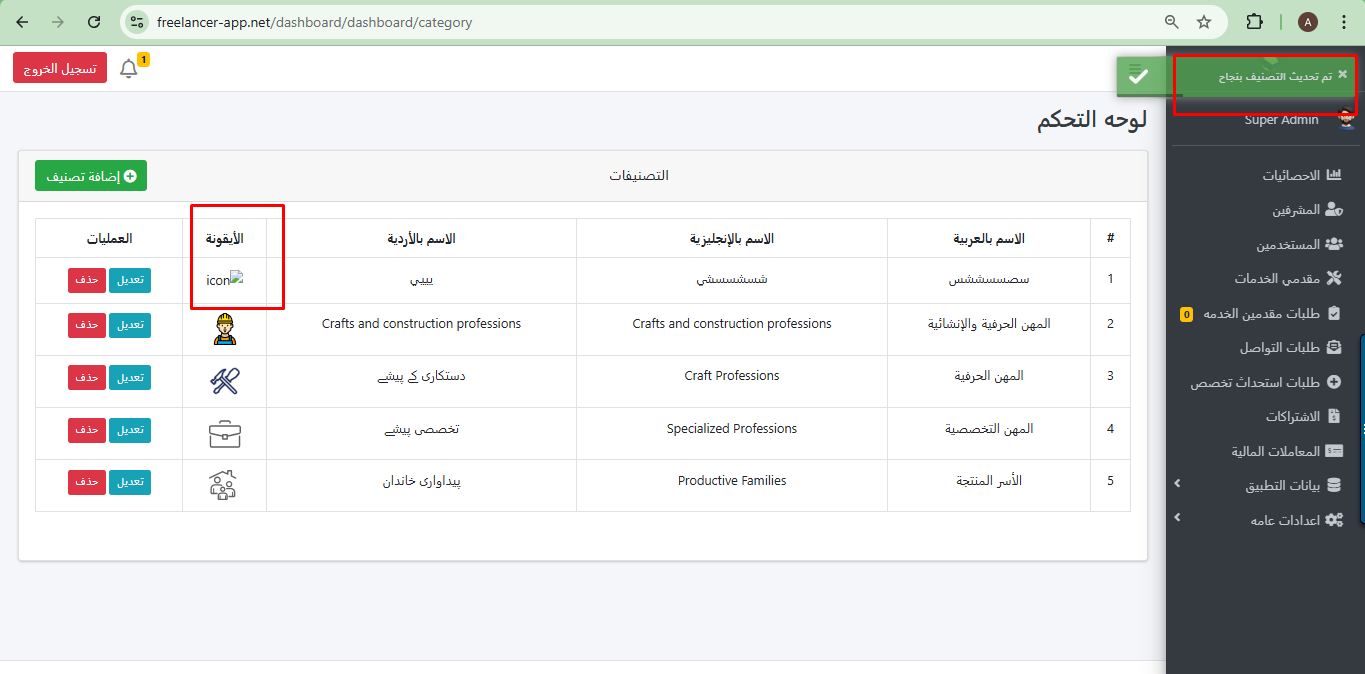The width and height of the screenshot is (1365, 674).
Task: Go to مقدمي الخدمات in the sidebar
Action: point(1288,279)
